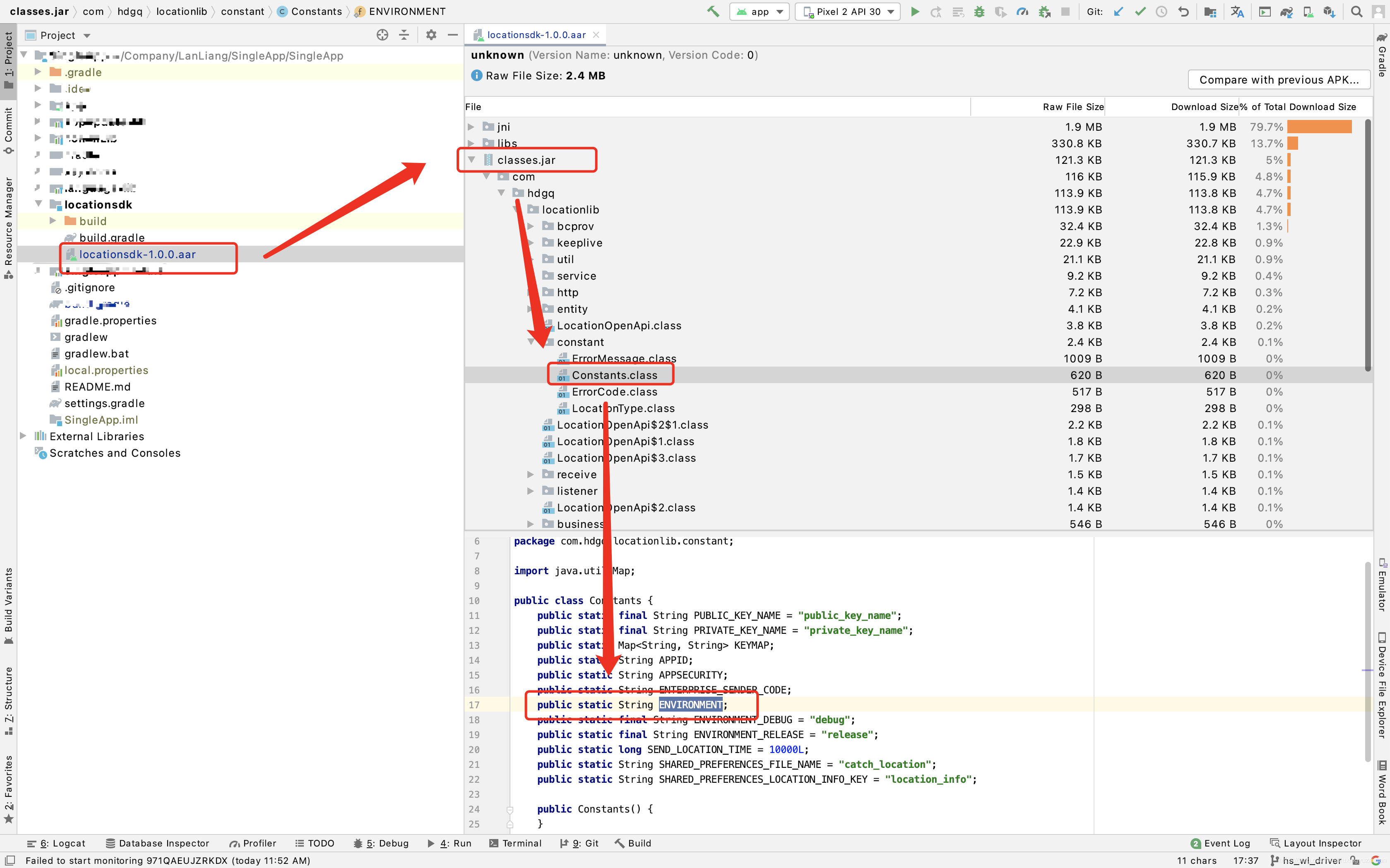Open the Device File Explorer side panel
This screenshot has width=1390, height=868.
[x=1382, y=685]
